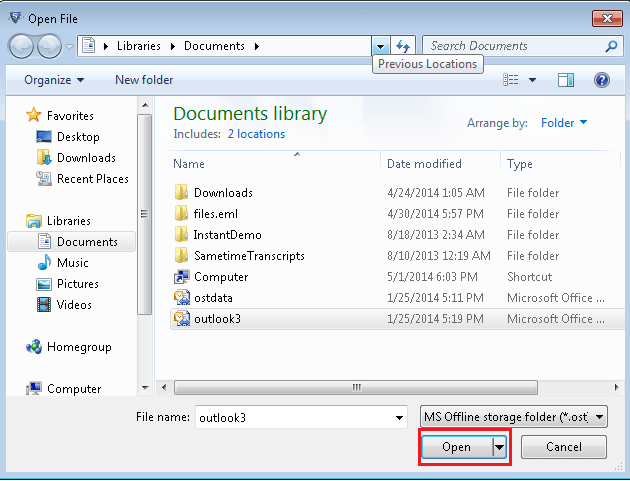Click Documents in the address bar
The height and width of the screenshot is (481, 630).
[214, 46]
